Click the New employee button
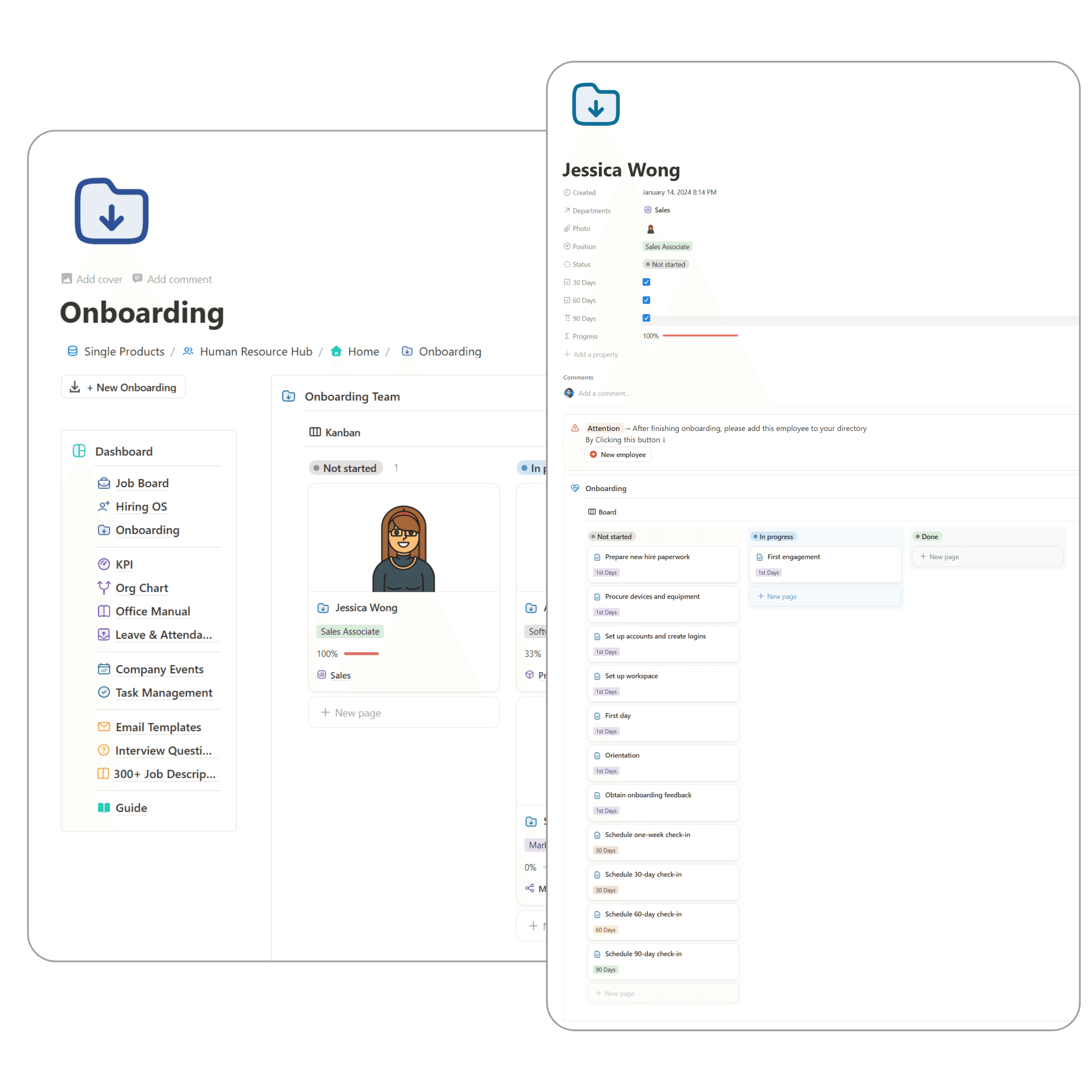The image size is (1092, 1092). (x=618, y=454)
